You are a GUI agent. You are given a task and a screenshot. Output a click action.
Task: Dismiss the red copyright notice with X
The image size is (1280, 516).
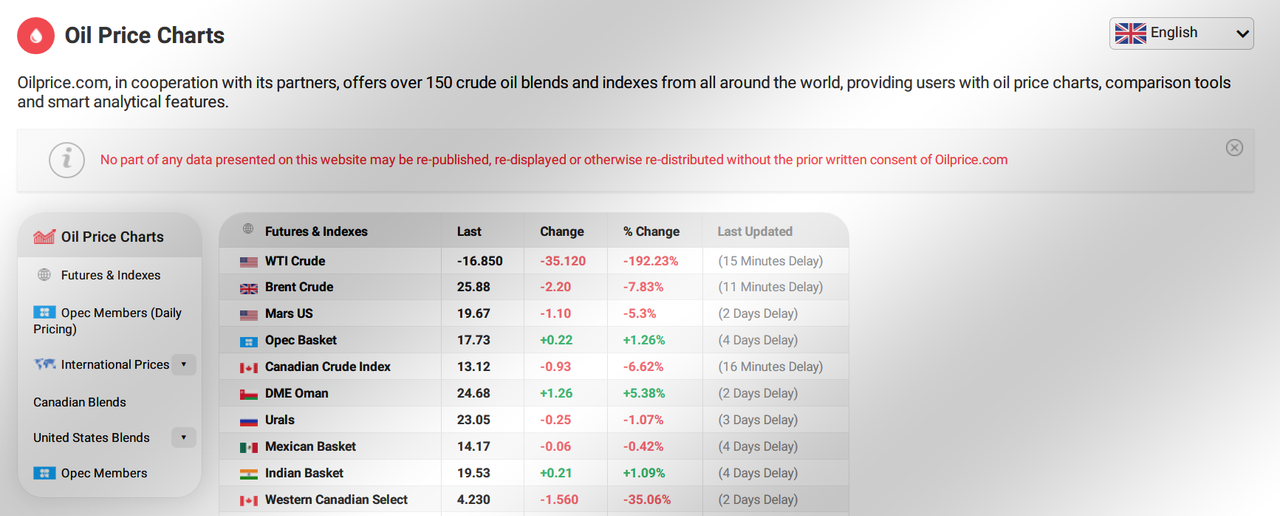tap(1234, 148)
